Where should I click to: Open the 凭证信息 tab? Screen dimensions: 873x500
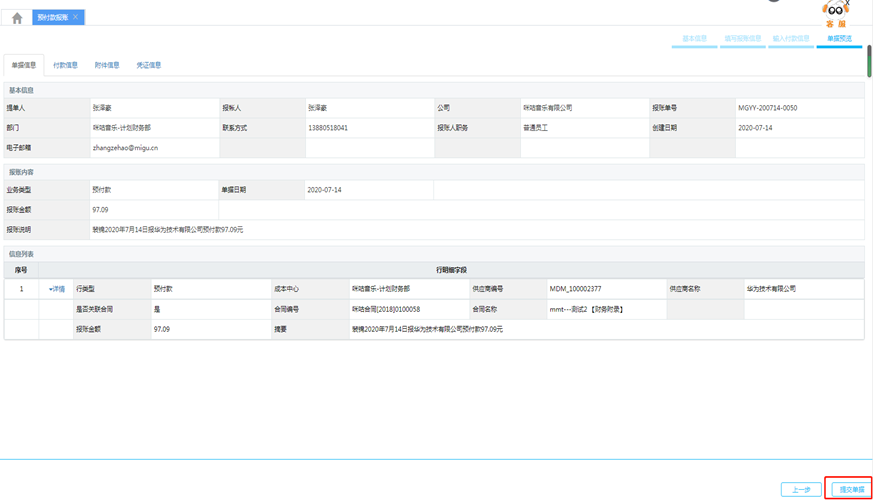click(149, 65)
